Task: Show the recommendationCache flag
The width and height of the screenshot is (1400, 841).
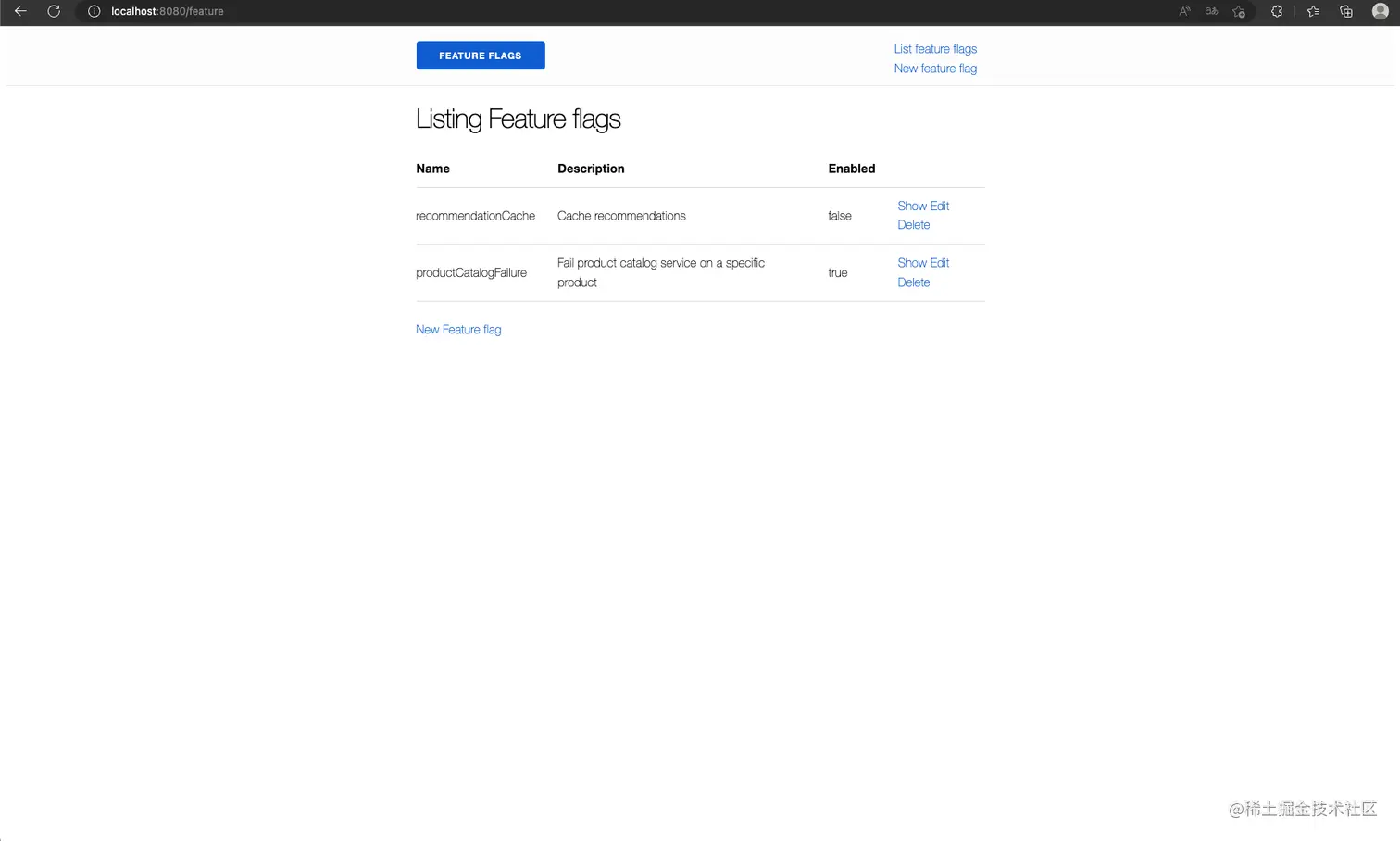Action: (912, 206)
